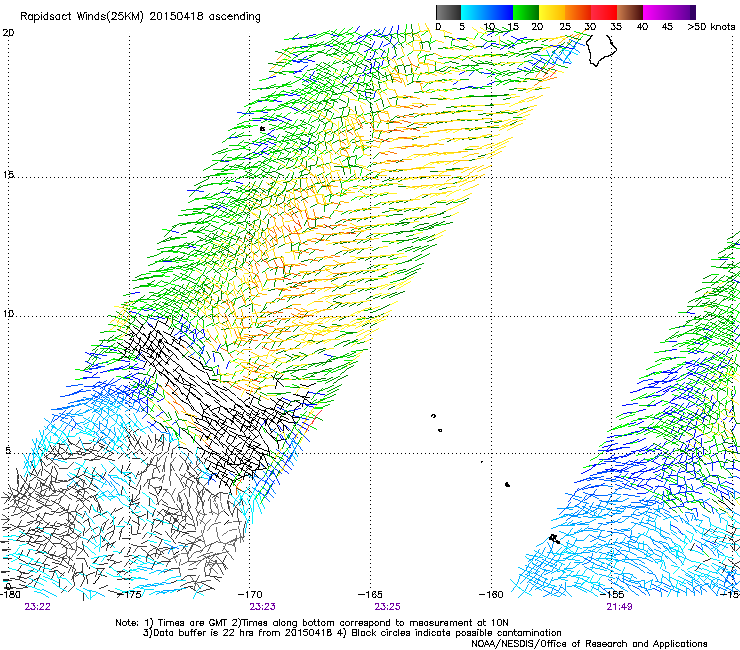Click the longitude '-165' axis label
The width and height of the screenshot is (740, 650).
(x=370, y=594)
